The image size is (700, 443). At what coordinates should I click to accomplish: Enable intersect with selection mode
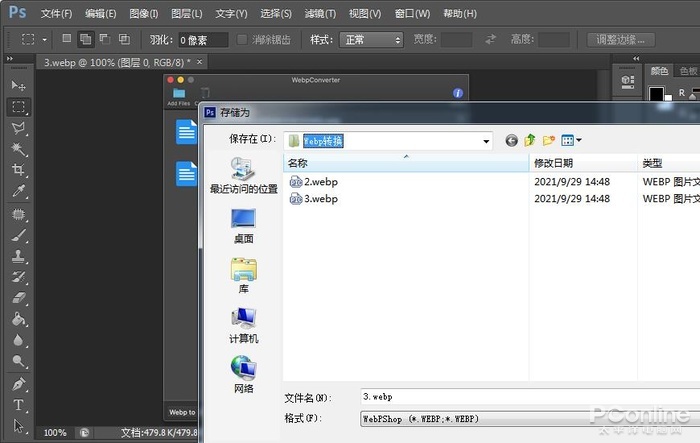[124, 39]
